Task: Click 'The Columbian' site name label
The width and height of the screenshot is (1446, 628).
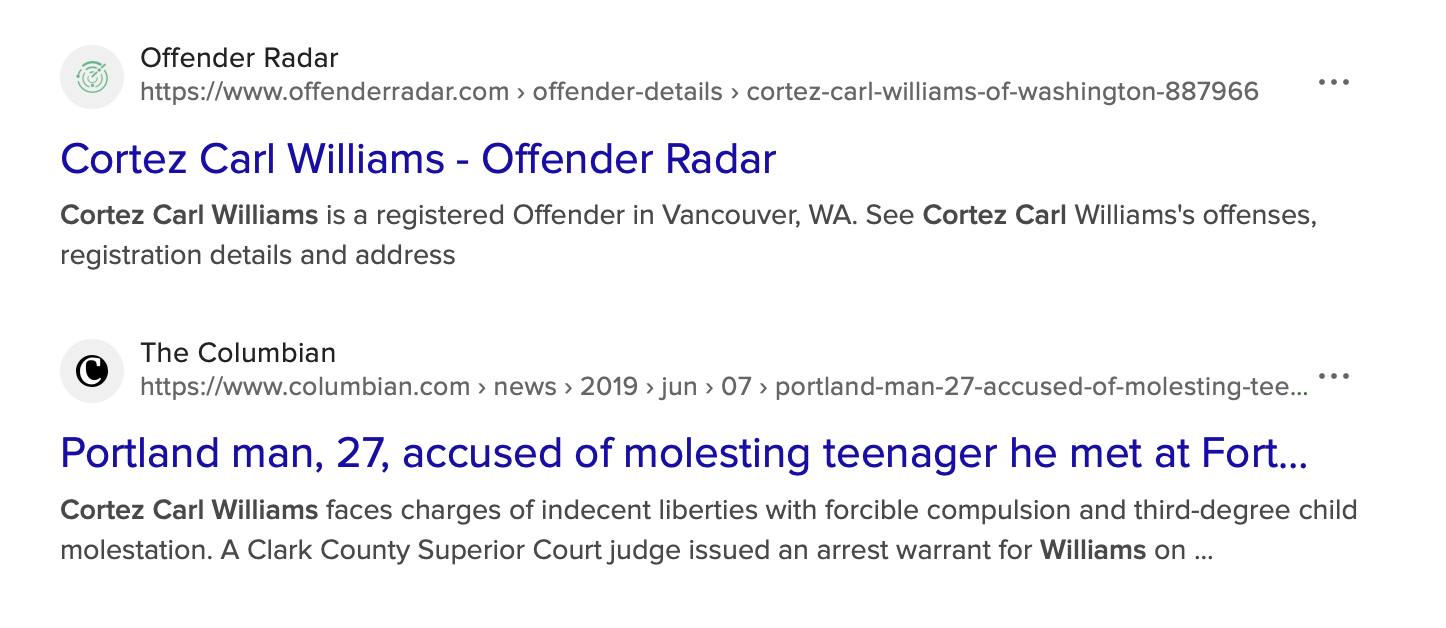Action: pos(238,353)
